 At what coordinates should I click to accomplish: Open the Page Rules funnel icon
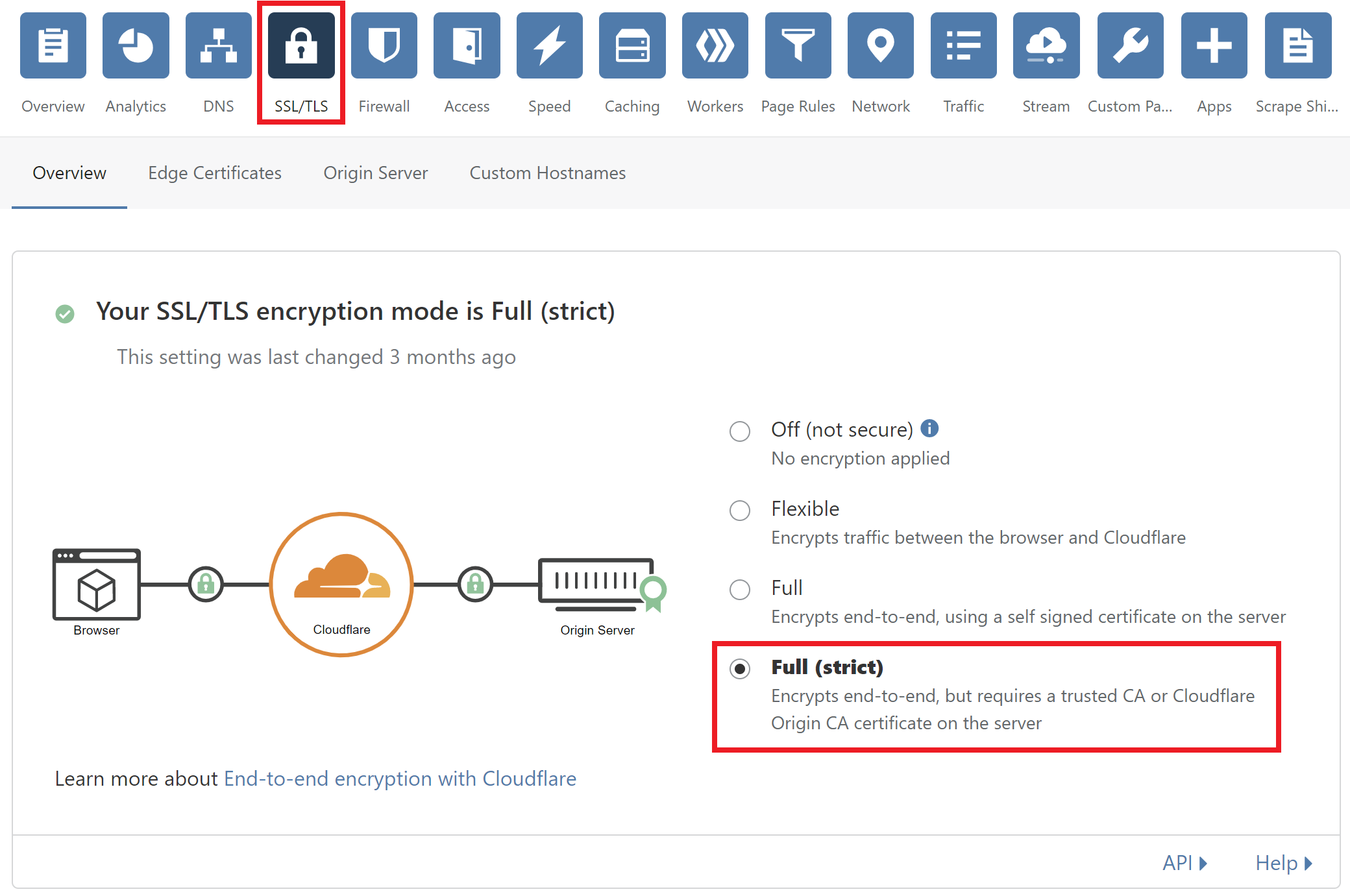(x=798, y=45)
